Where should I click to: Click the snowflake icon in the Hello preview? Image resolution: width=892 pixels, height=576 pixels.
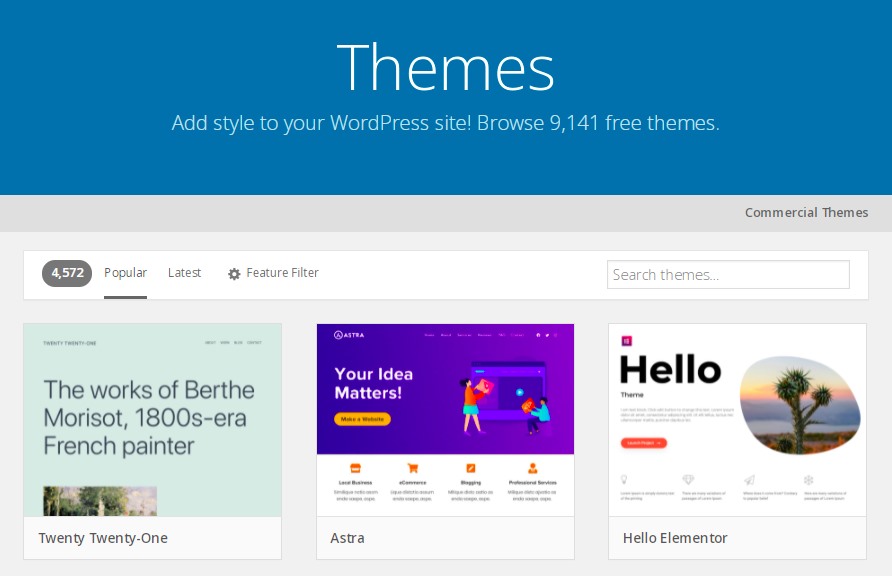tap(808, 480)
